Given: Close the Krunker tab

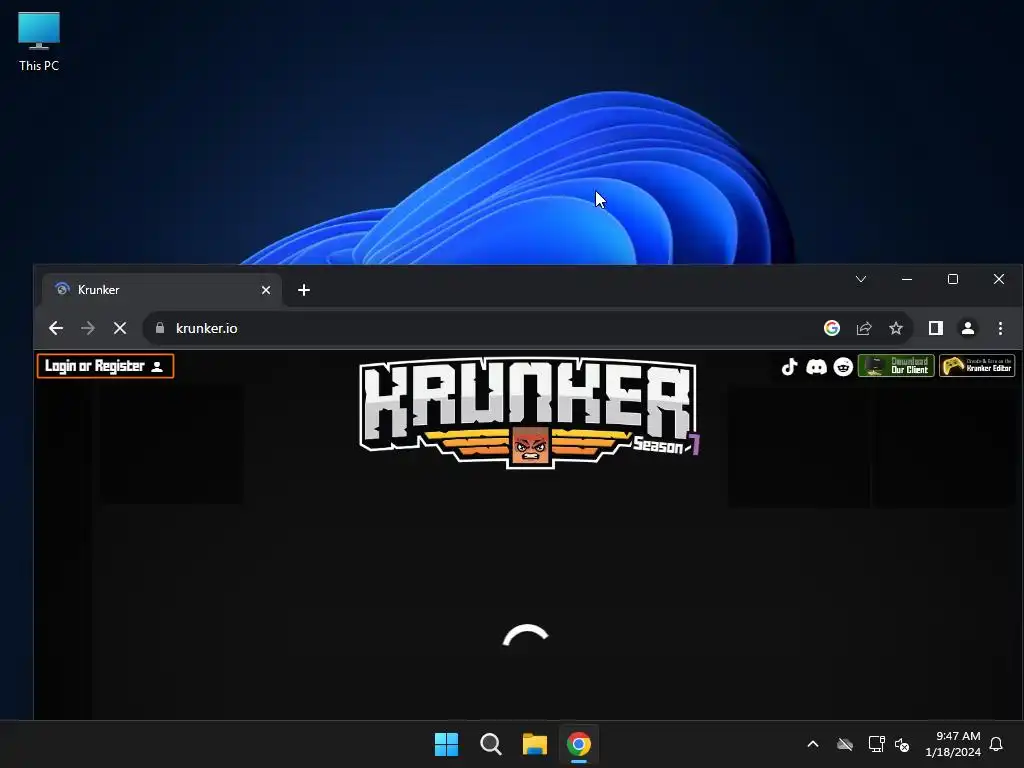Looking at the screenshot, I should click(x=266, y=290).
